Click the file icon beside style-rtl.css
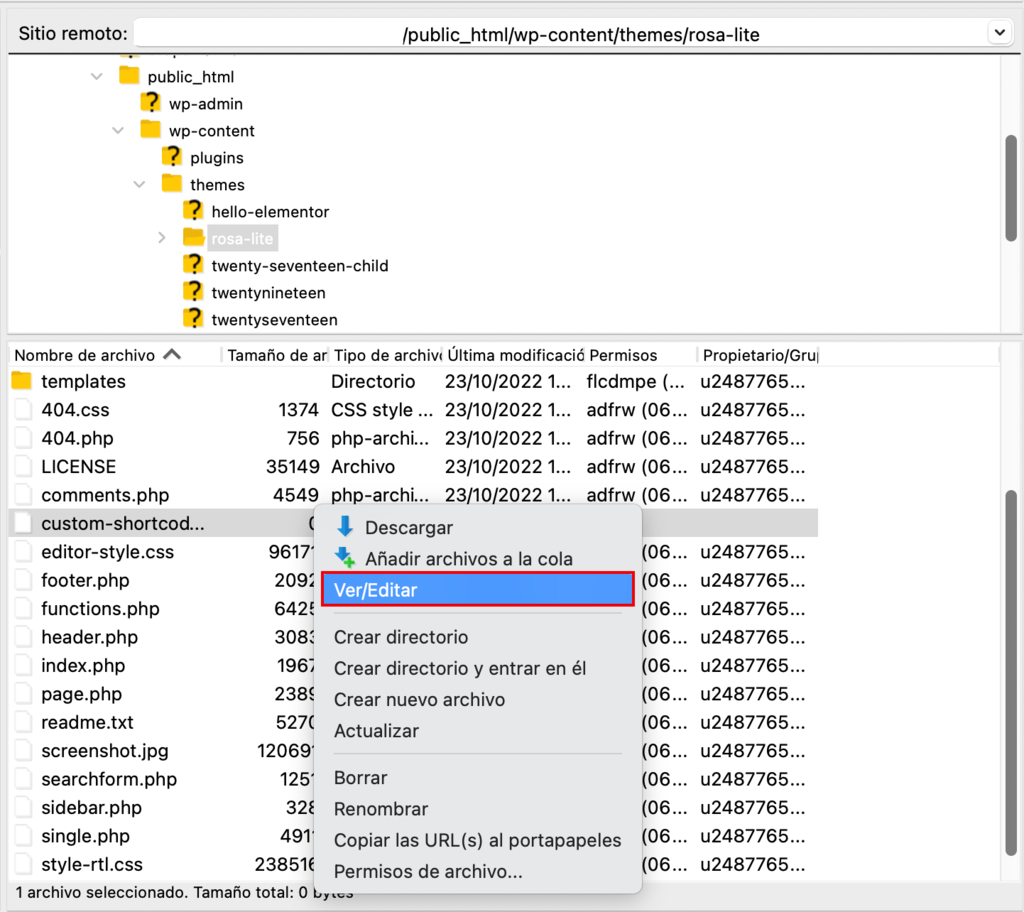This screenshot has height=912, width=1024. click(22, 864)
